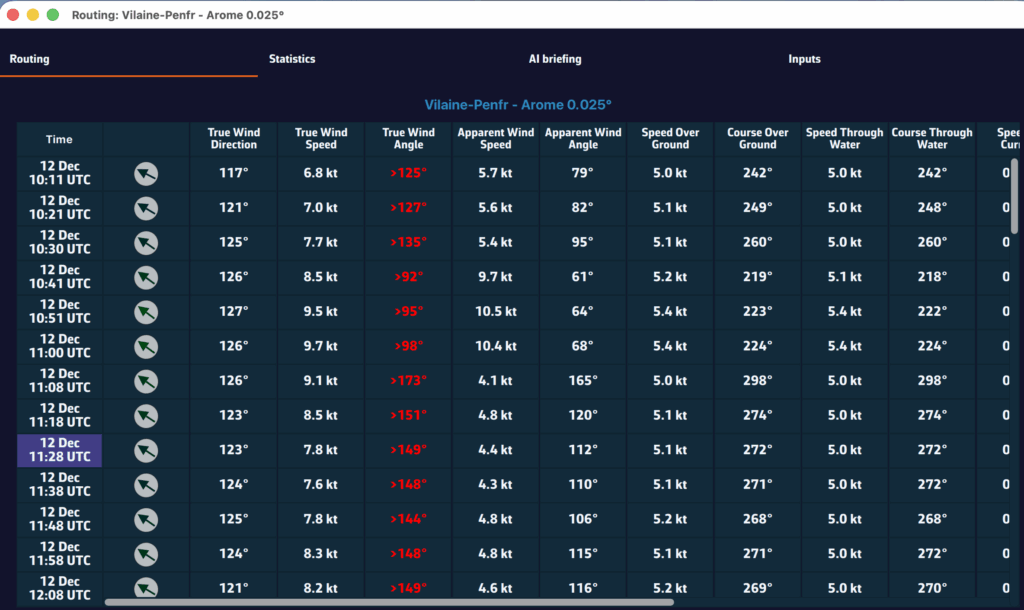Click wind direction arrow icon for 10:11 UTC
1024x610 pixels.
point(146,174)
